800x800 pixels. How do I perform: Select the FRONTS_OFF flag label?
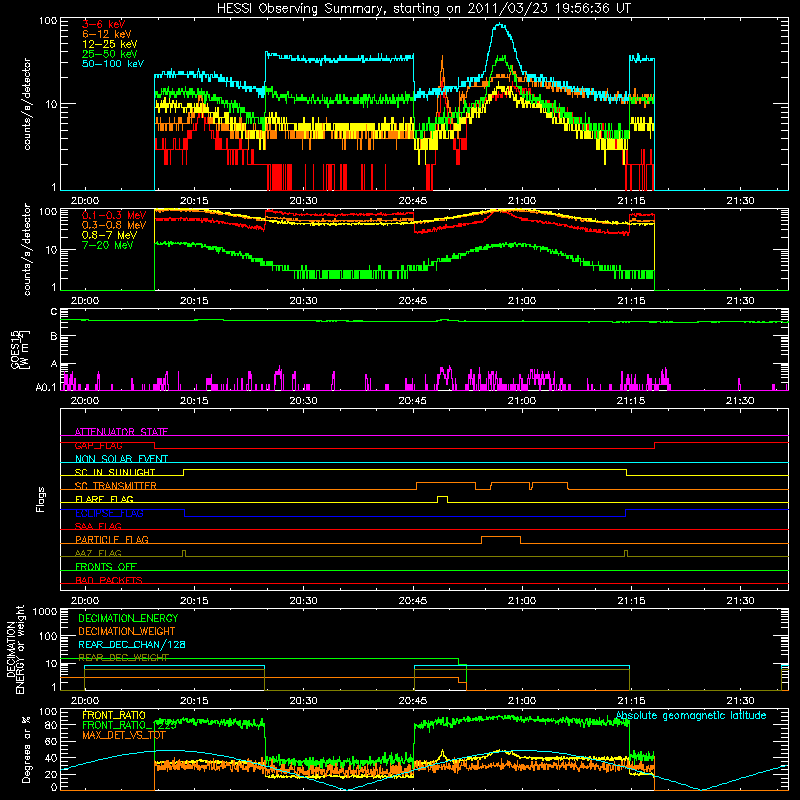click(x=106, y=566)
